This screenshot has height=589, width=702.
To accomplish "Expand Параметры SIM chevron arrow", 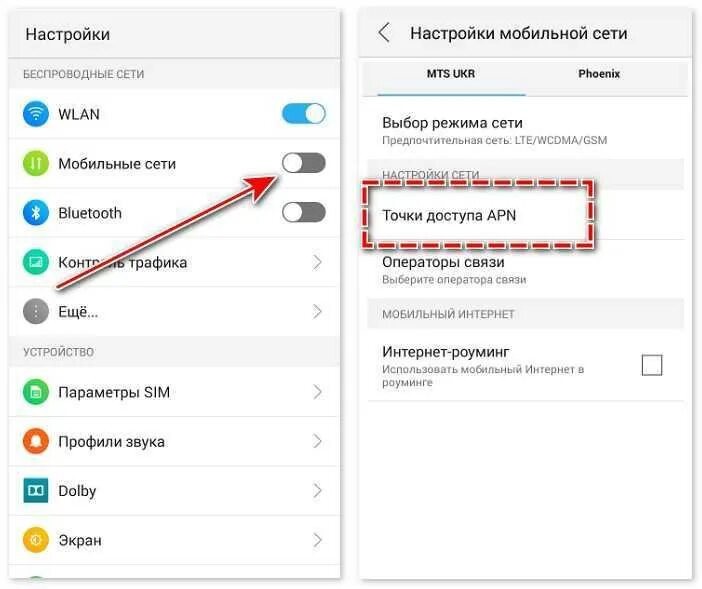I will point(317,392).
